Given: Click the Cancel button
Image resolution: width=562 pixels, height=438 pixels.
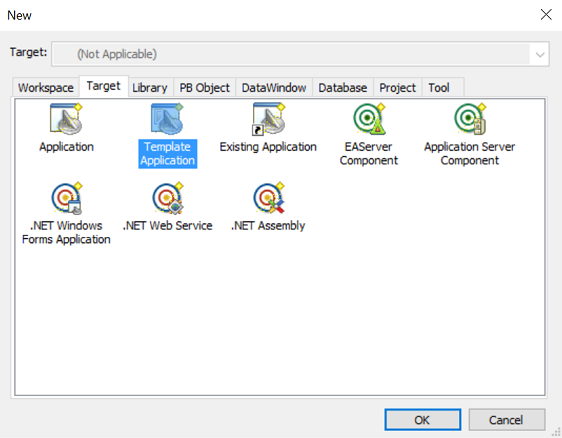Looking at the screenshot, I should pos(506,420).
